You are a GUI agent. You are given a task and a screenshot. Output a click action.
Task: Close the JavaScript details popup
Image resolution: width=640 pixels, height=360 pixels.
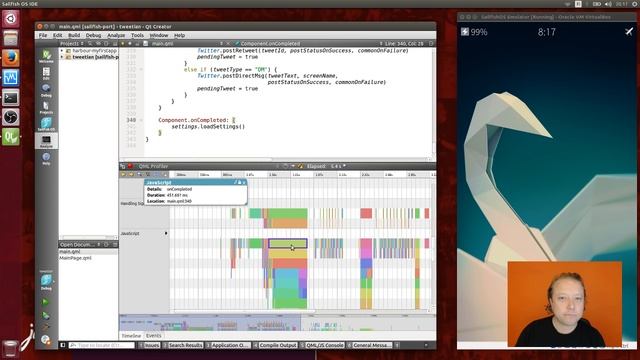(244, 182)
